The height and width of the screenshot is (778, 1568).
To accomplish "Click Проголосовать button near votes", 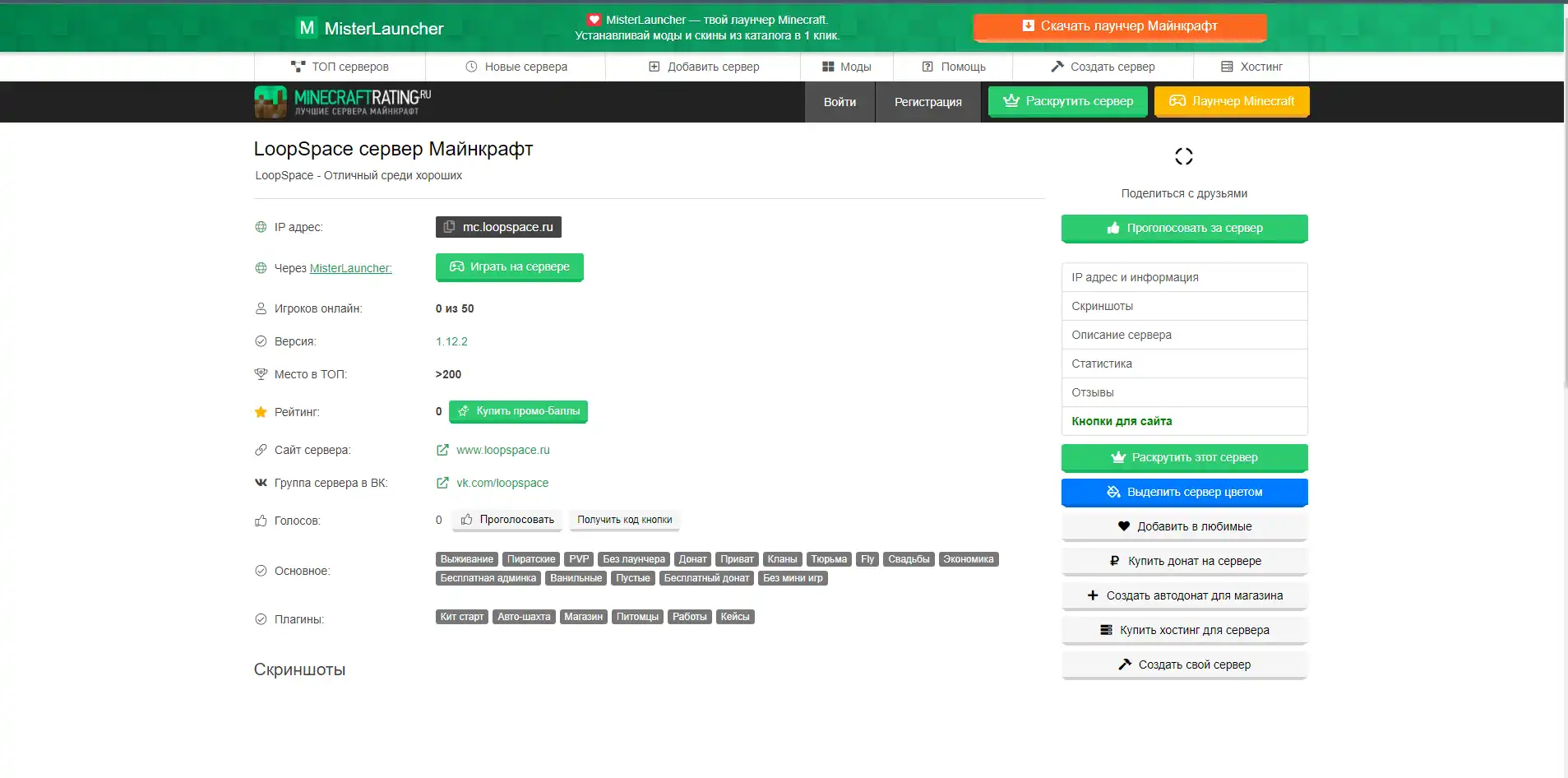I will [507, 520].
